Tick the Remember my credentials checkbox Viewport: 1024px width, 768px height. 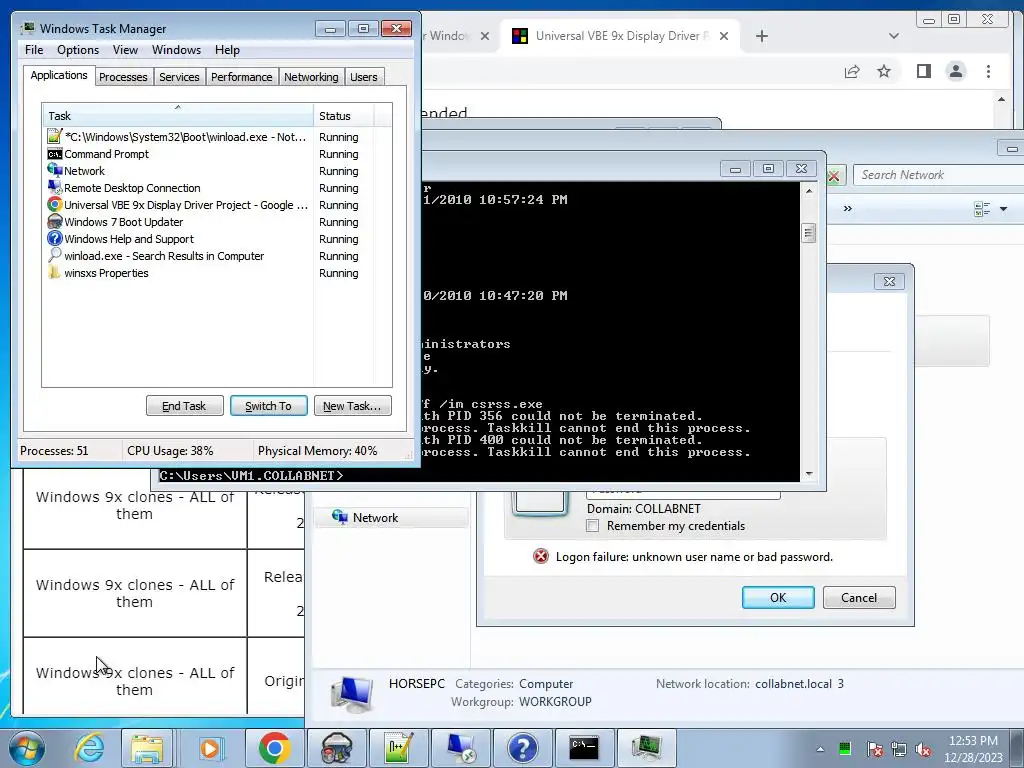pyautogui.click(x=592, y=526)
